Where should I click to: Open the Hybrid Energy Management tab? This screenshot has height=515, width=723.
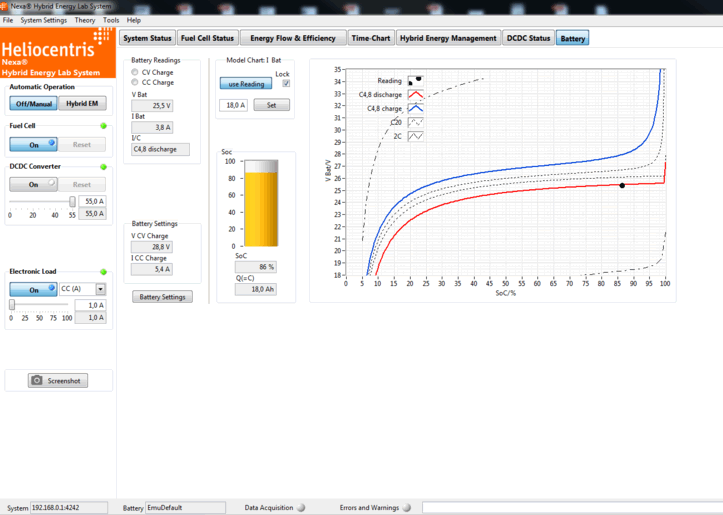447,38
